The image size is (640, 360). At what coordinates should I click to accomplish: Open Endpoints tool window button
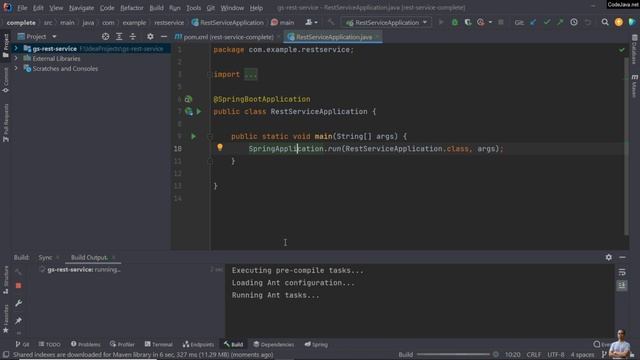click(198, 344)
